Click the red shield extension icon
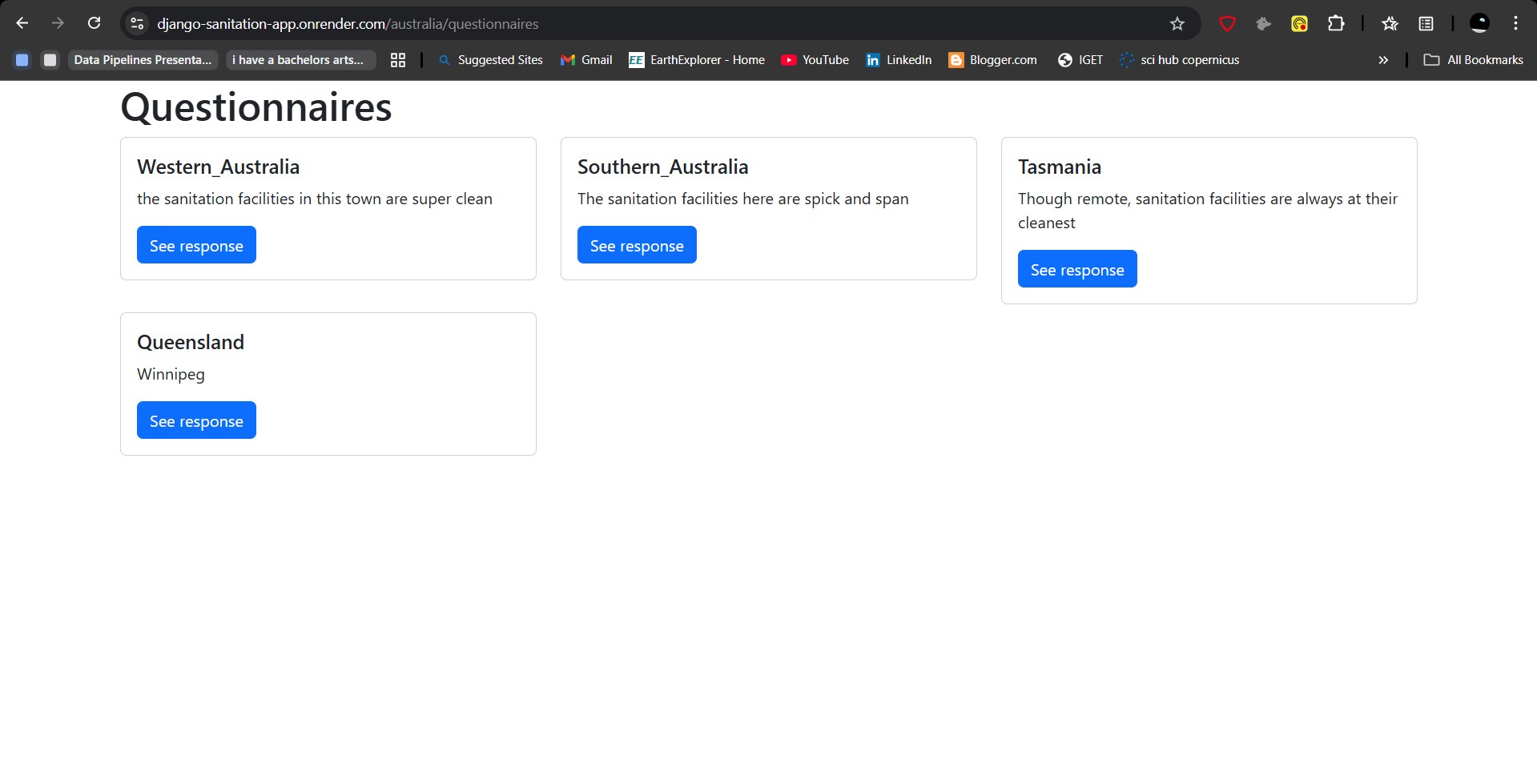 [1226, 24]
